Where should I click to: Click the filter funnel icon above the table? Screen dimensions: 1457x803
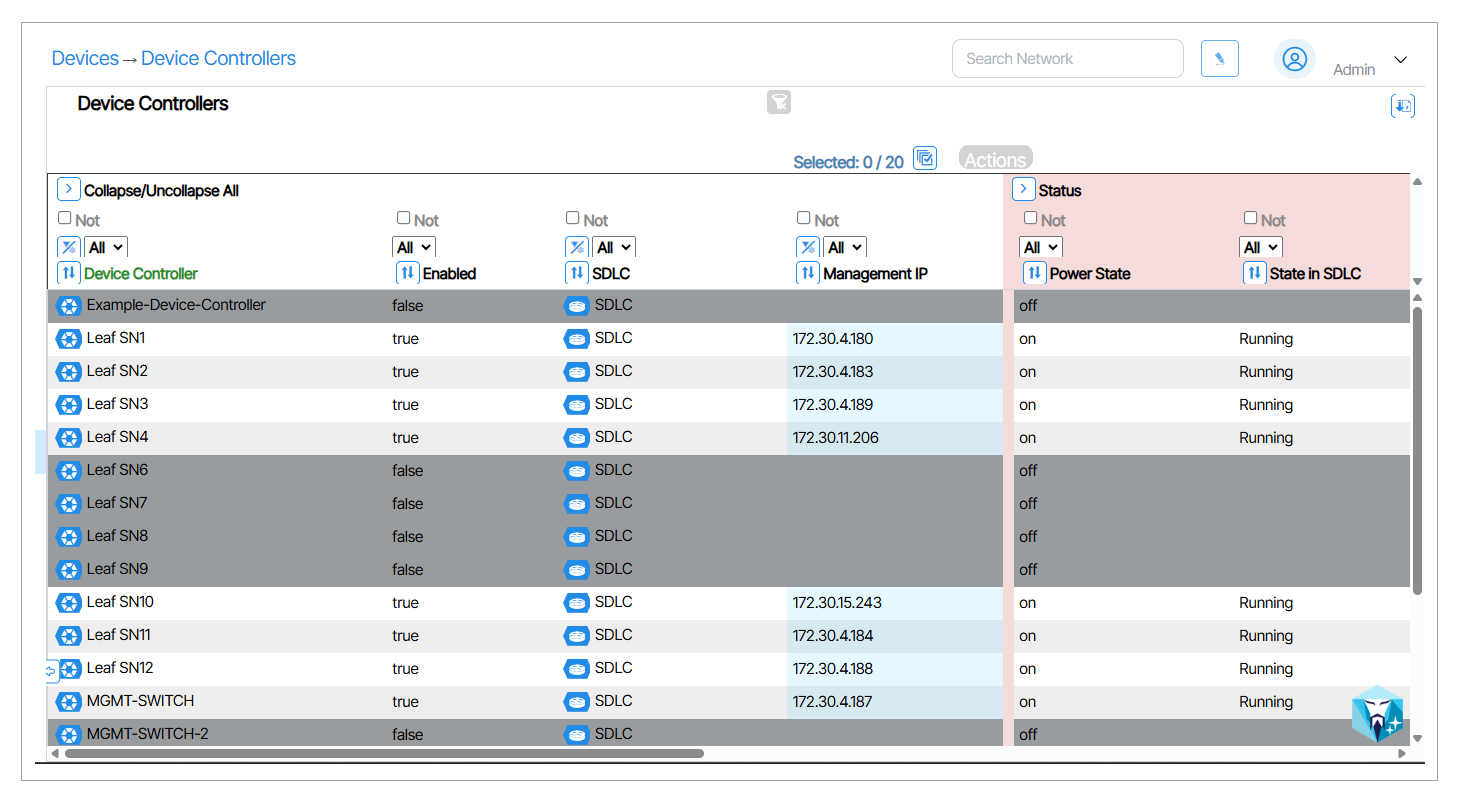[x=779, y=102]
